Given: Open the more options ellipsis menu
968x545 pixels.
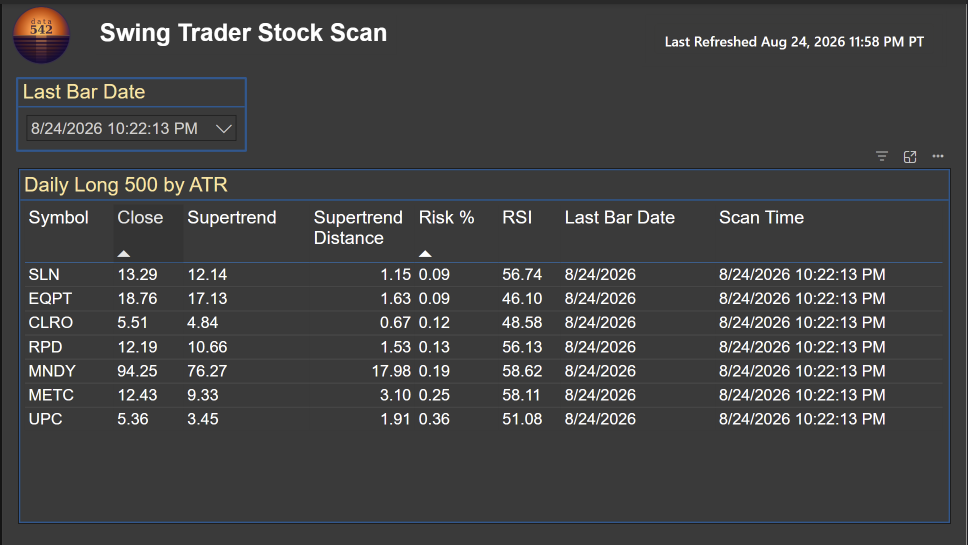Looking at the screenshot, I should pos(938,156).
